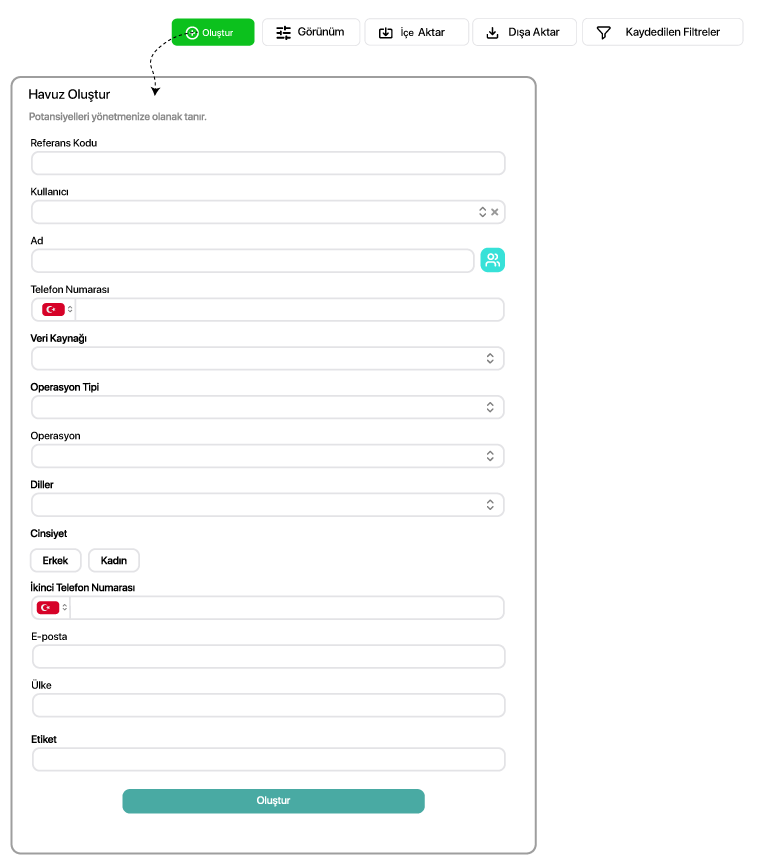
Task: Click the Görünüm sliders icon
Action: click(x=283, y=32)
